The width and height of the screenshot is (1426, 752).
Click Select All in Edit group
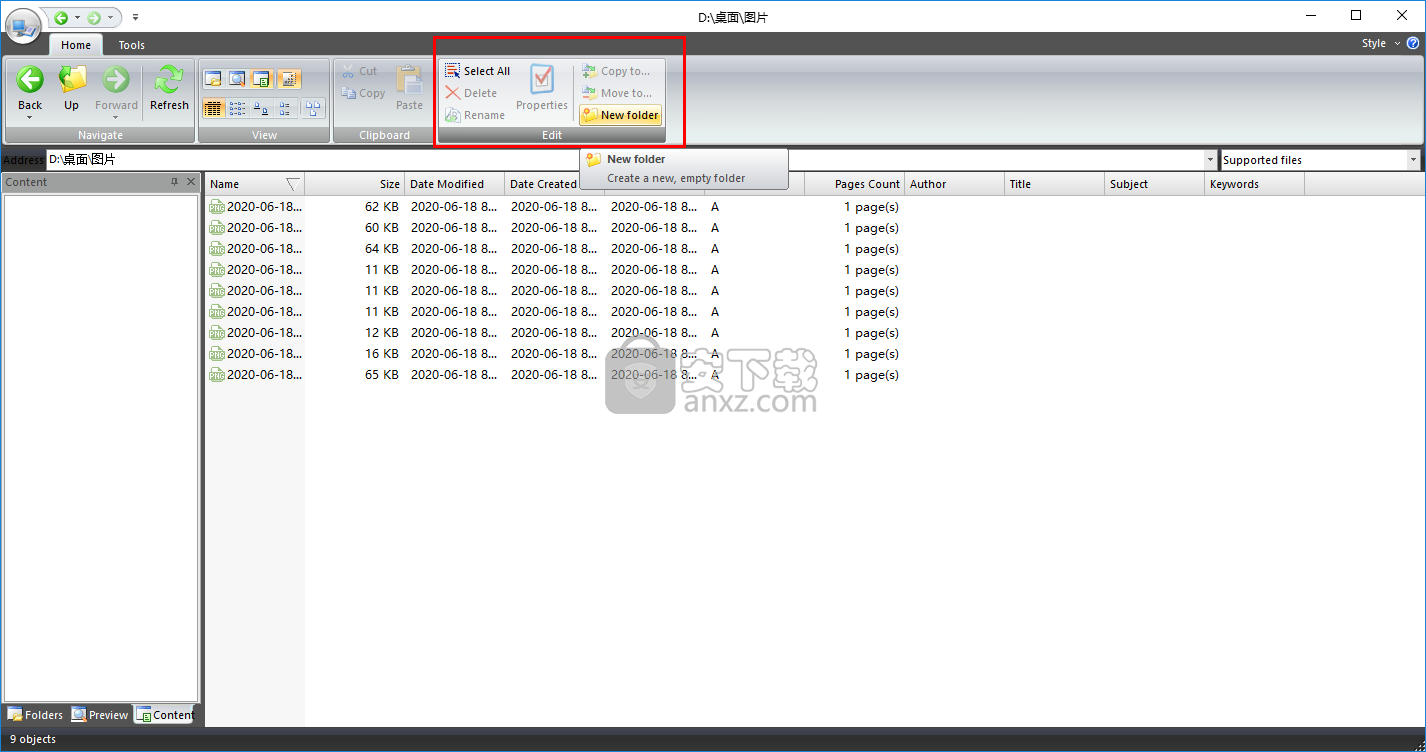(477, 71)
